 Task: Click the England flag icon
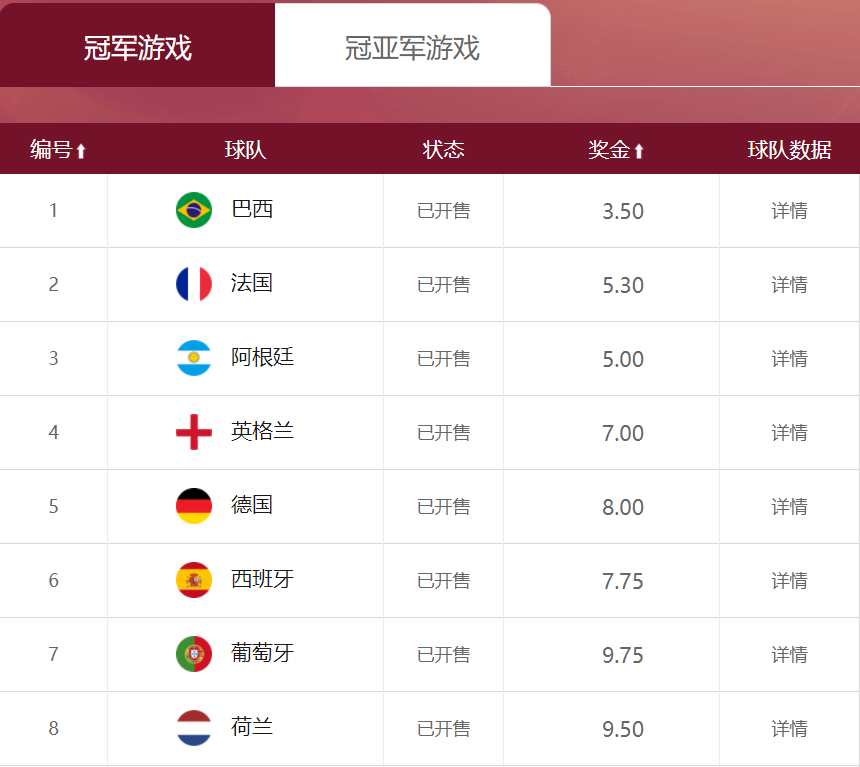(194, 432)
